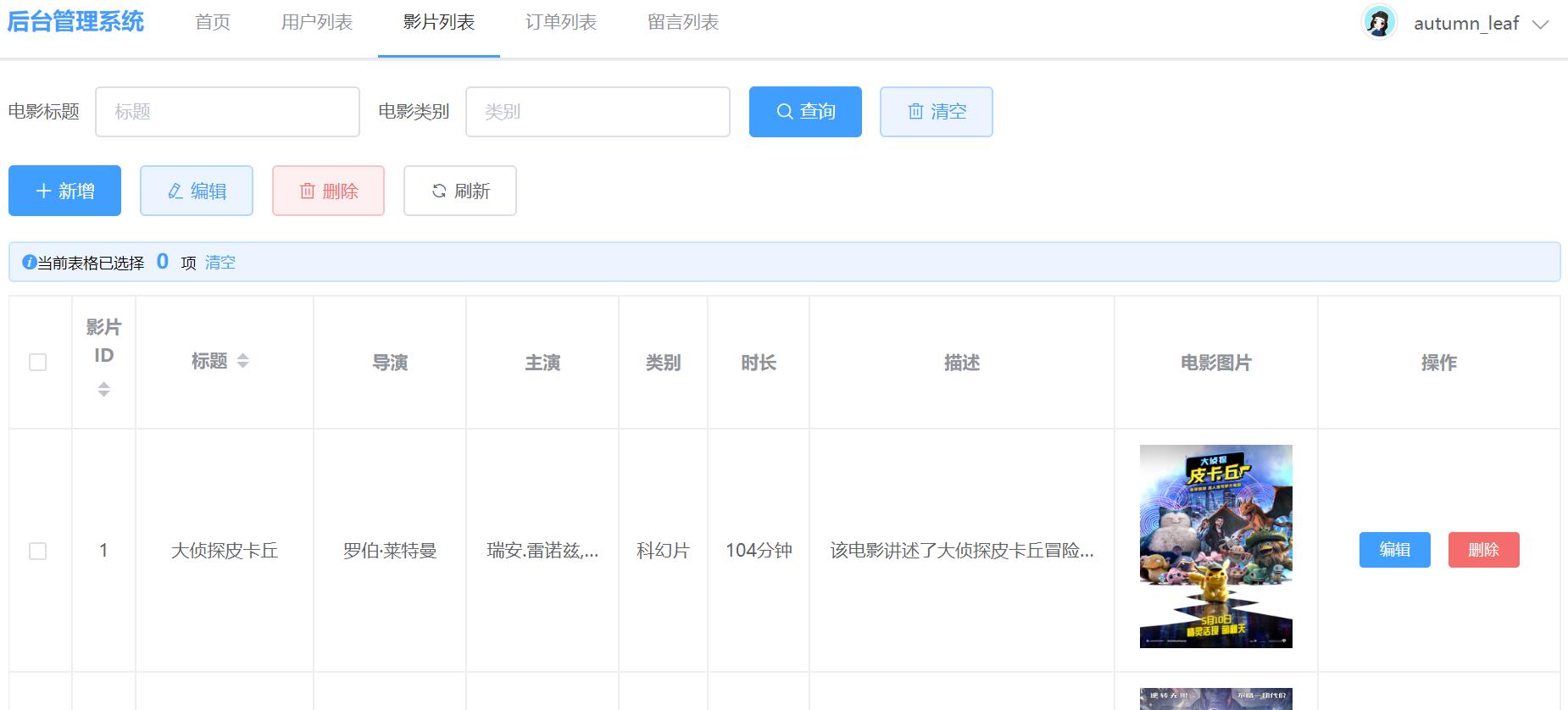The image size is (1568, 710).
Task: Sort by 影片ID column sort arrows
Action: tap(104, 389)
